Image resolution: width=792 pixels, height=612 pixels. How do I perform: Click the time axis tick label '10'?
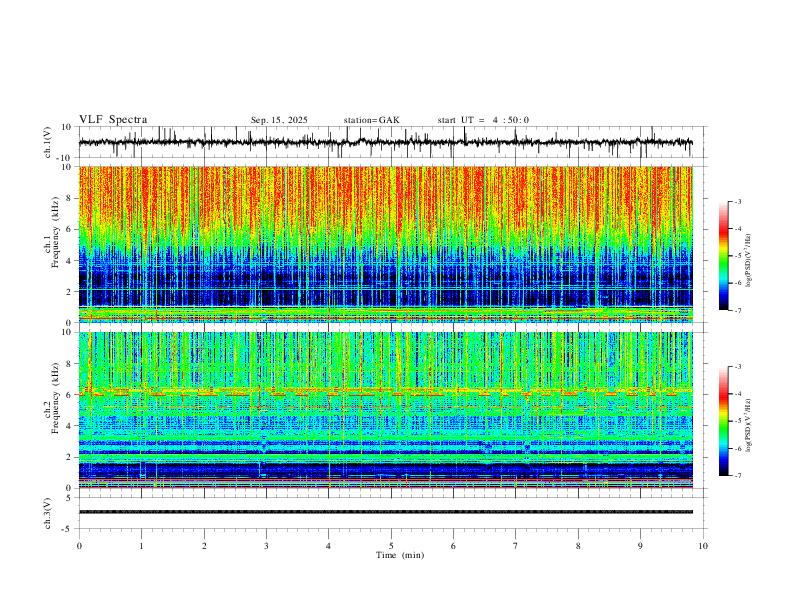[703, 546]
